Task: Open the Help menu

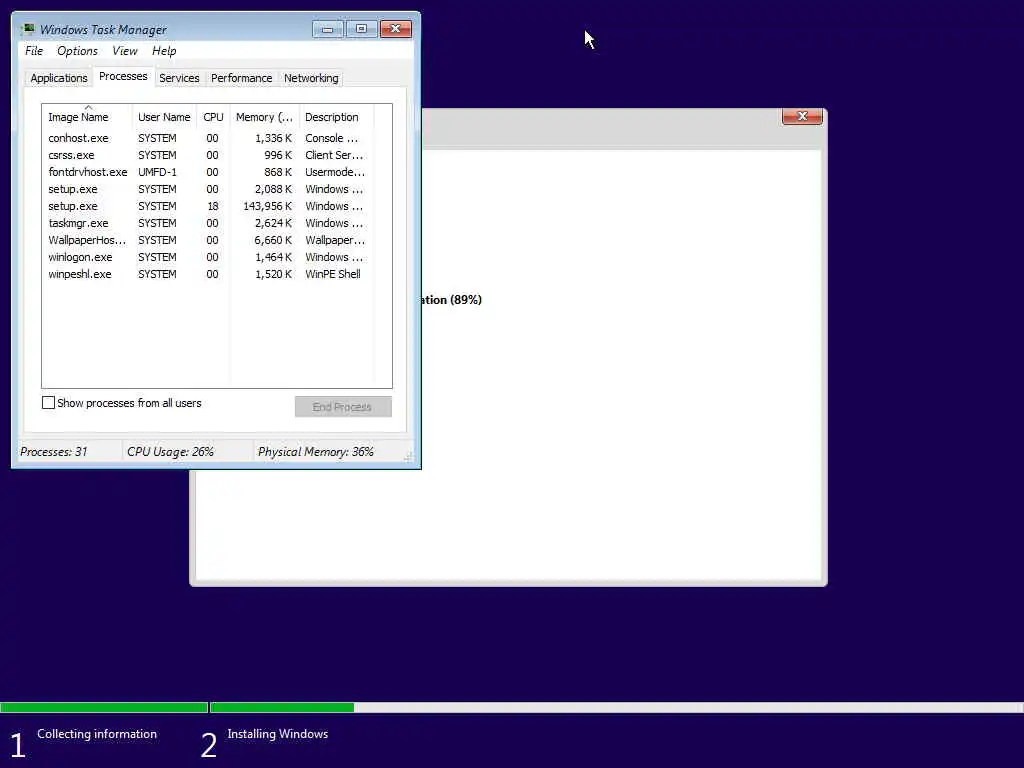Action: pos(164,51)
